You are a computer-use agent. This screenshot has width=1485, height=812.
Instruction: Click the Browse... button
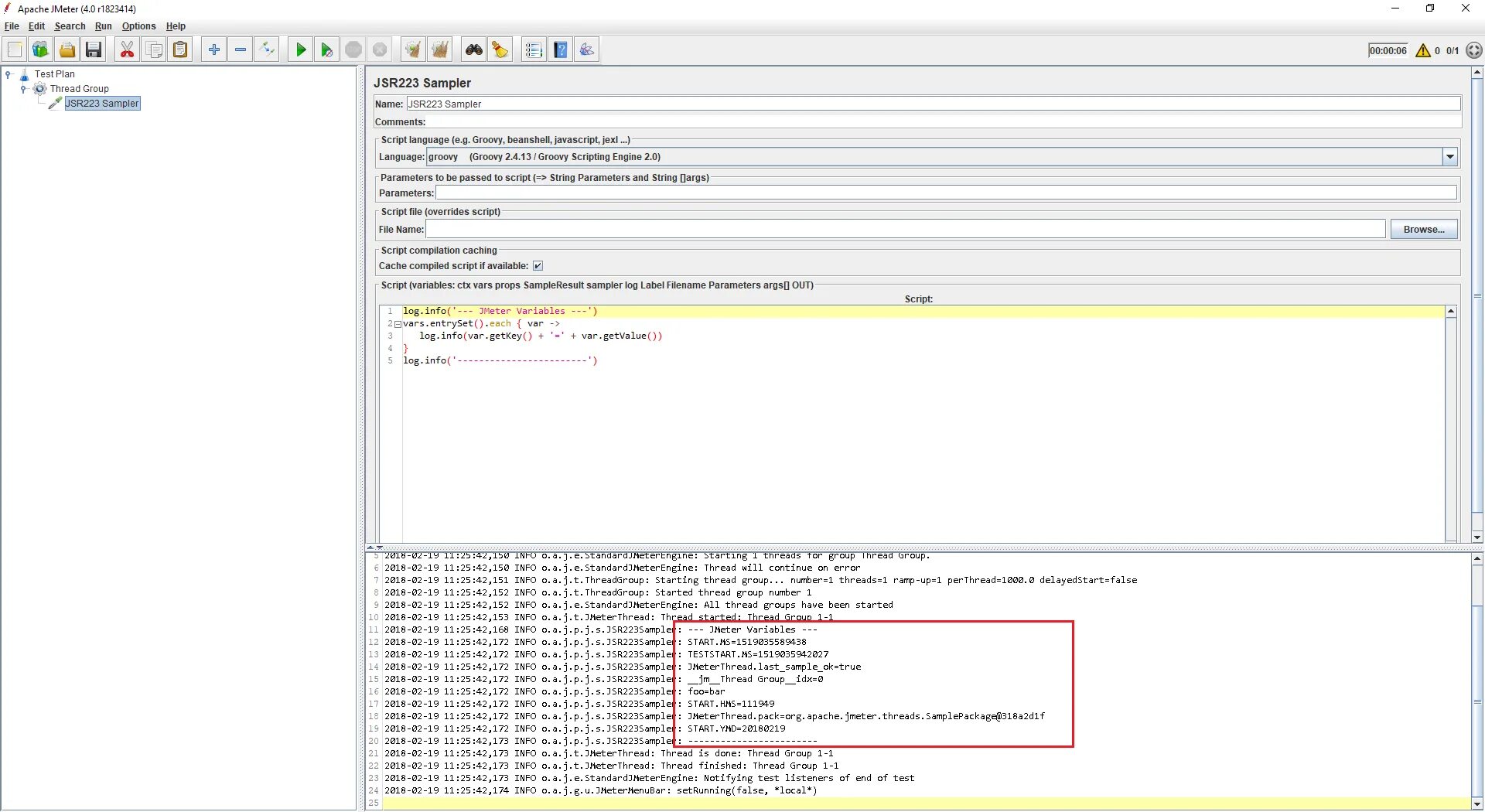point(1424,230)
